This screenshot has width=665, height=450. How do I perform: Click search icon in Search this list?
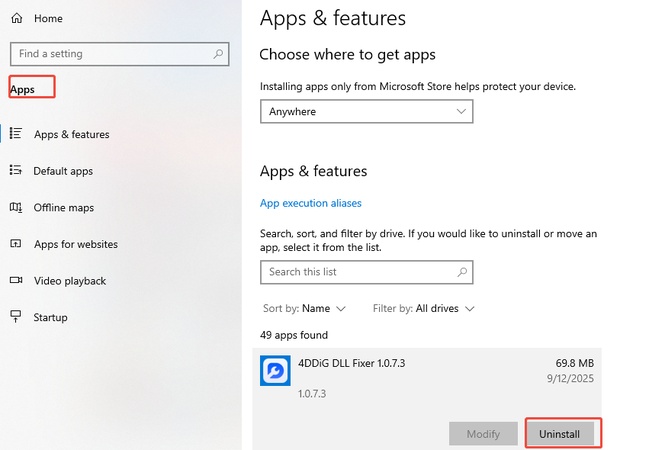click(x=461, y=271)
